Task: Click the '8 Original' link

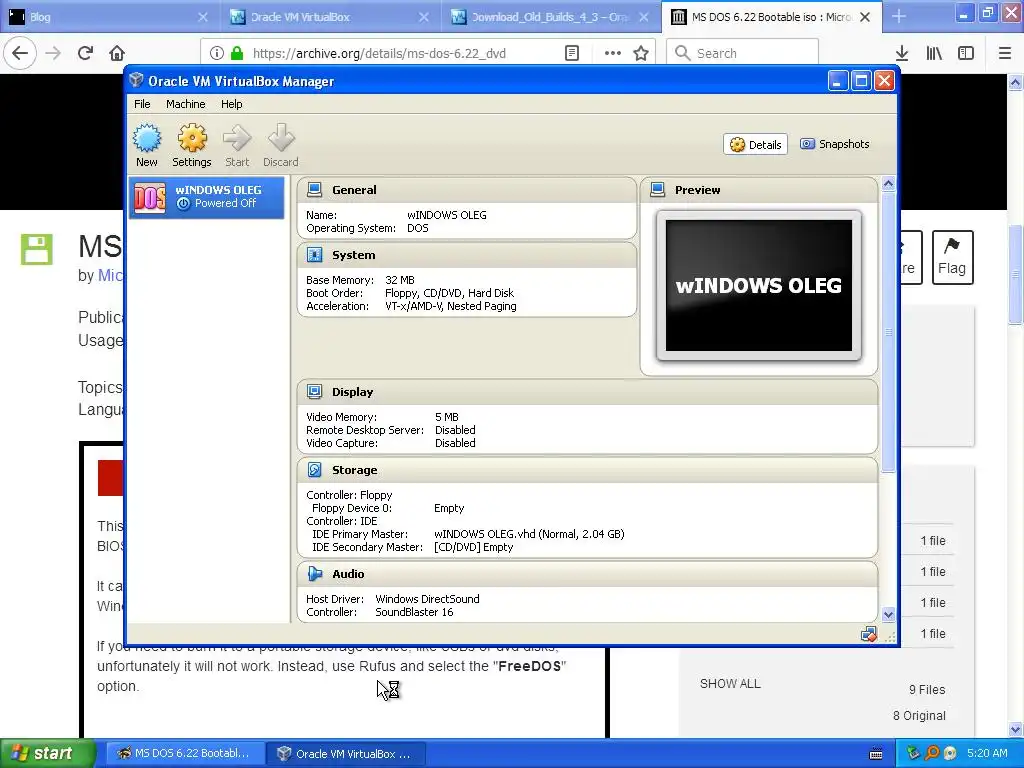Action: pyautogui.click(x=920, y=716)
